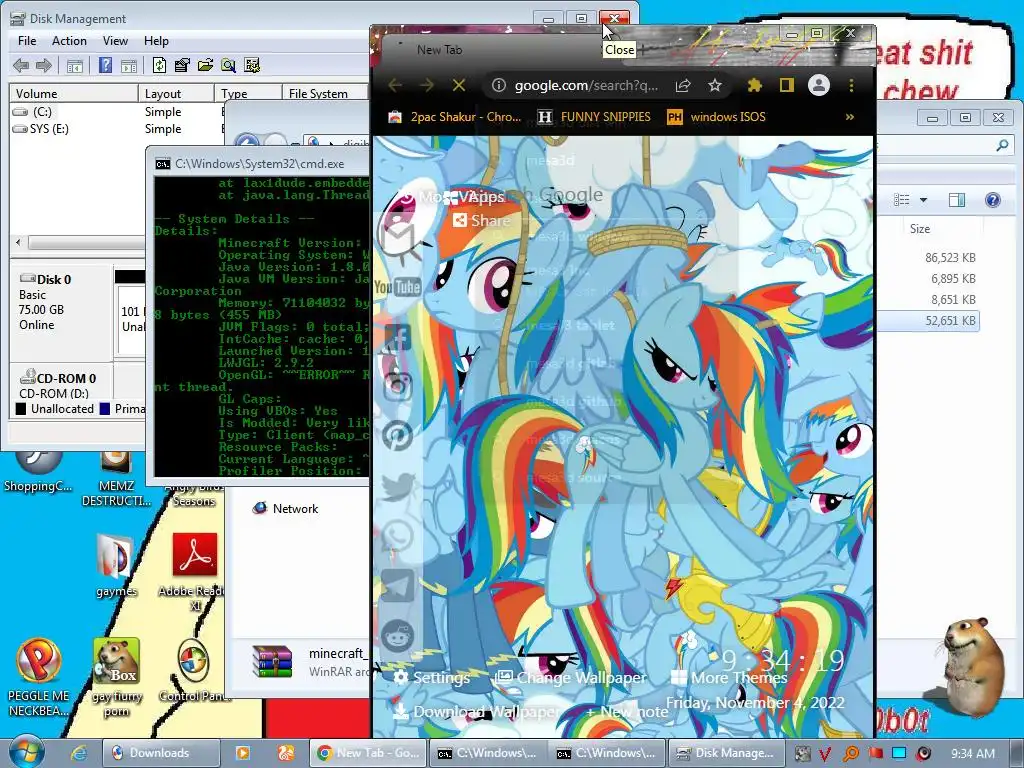Bookmark this page with the star icon
1024x768 pixels.
(714, 85)
